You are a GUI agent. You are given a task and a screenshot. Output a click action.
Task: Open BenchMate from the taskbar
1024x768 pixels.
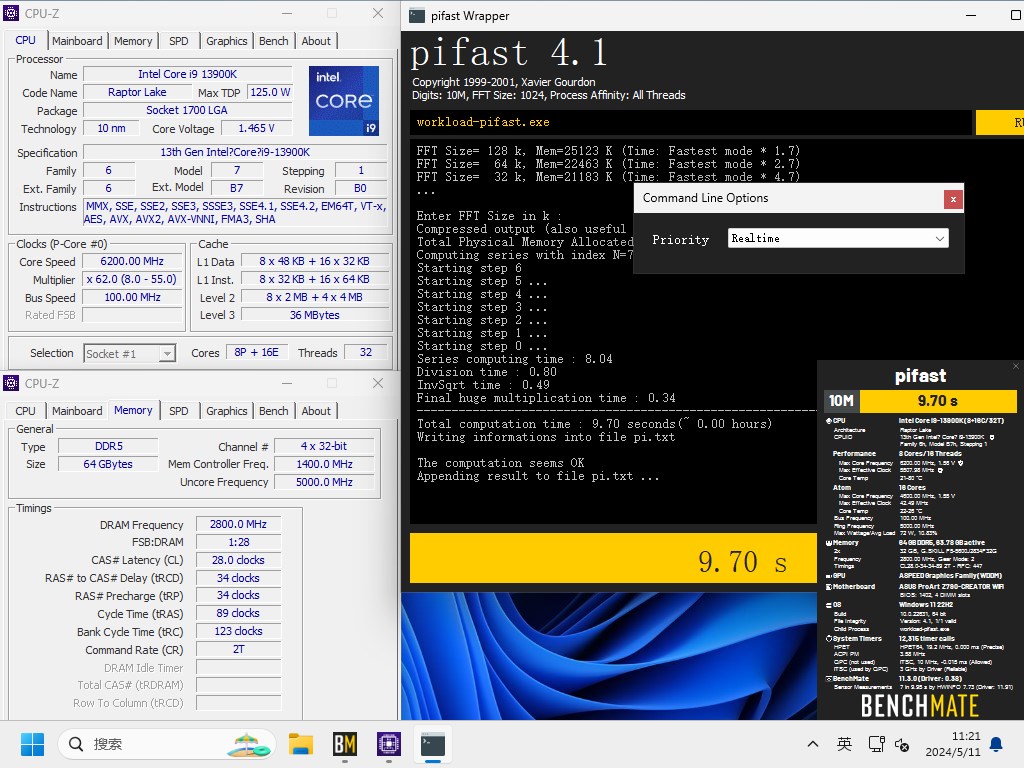pos(344,744)
